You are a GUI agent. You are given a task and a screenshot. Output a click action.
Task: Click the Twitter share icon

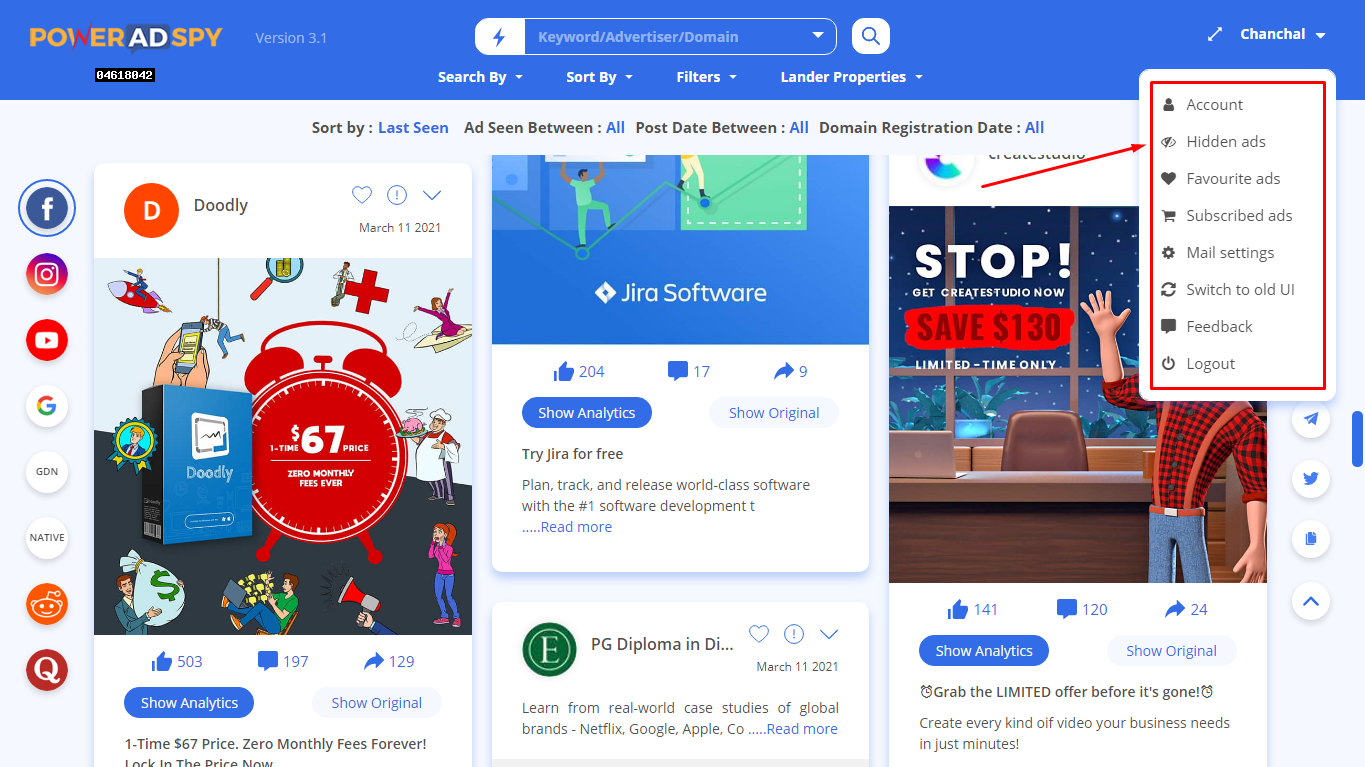[1311, 479]
